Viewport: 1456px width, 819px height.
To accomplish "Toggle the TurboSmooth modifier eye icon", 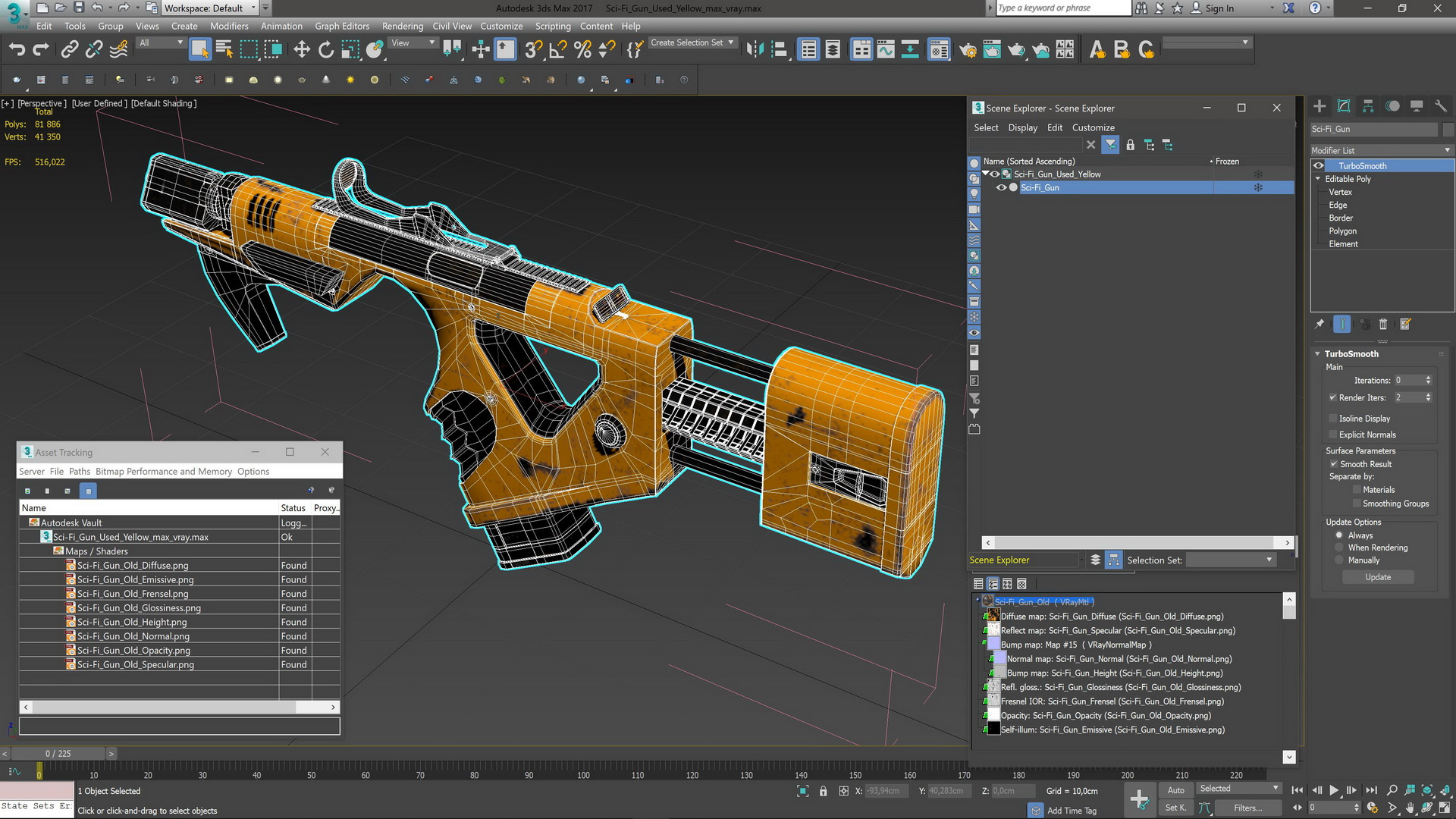I will point(1319,166).
